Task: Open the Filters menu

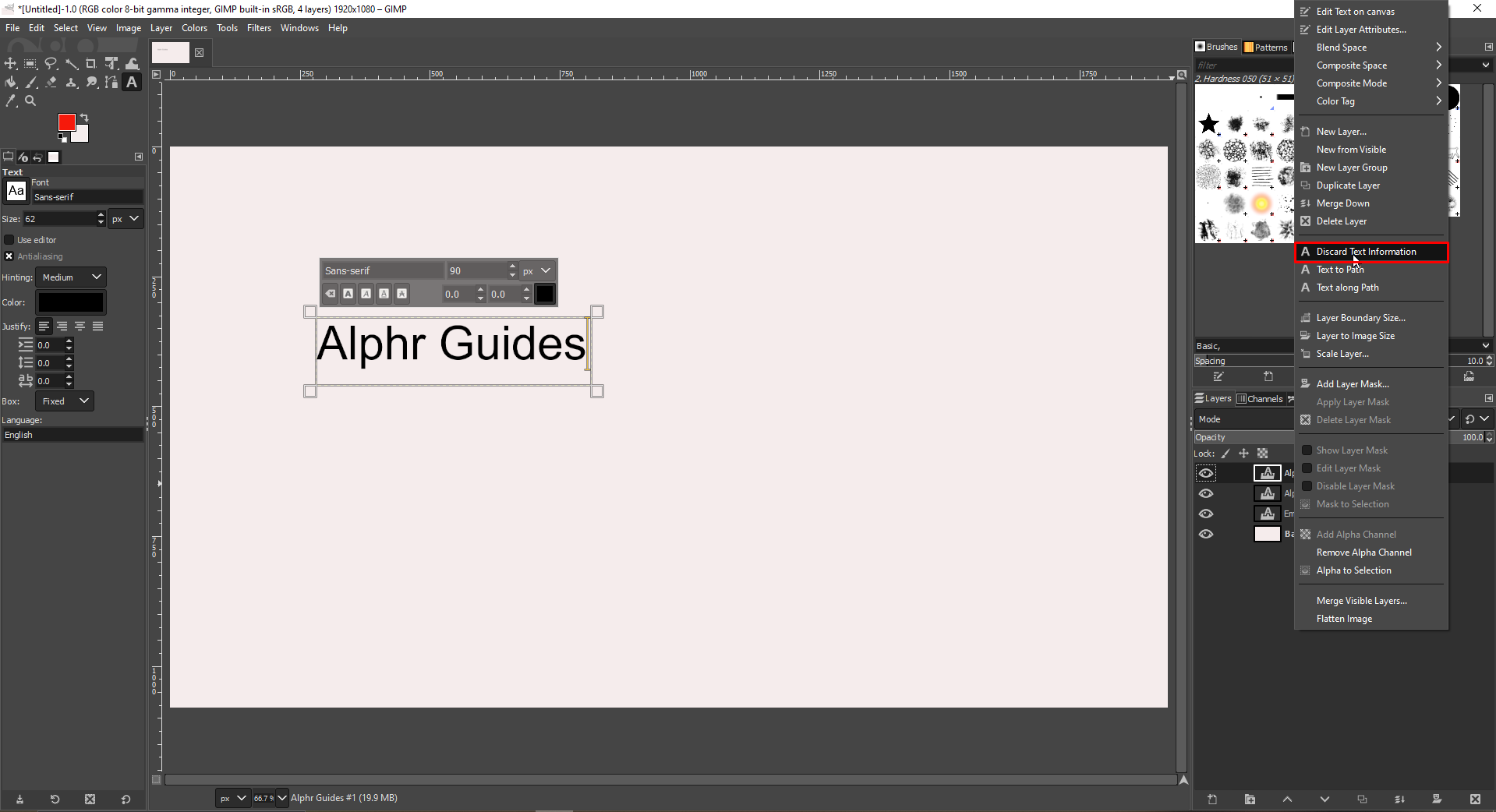Action: click(x=259, y=28)
